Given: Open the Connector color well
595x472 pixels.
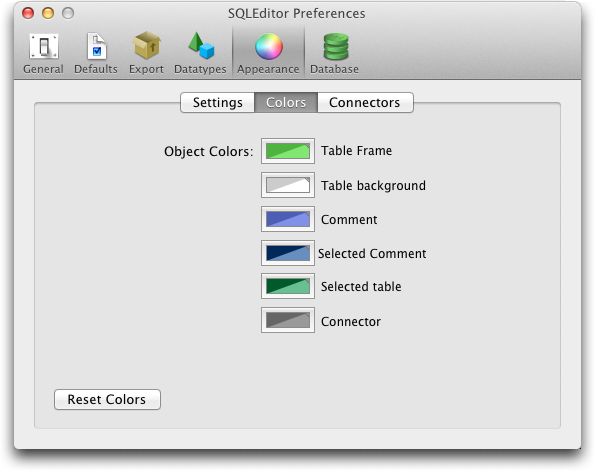Looking at the screenshot, I should point(288,320).
